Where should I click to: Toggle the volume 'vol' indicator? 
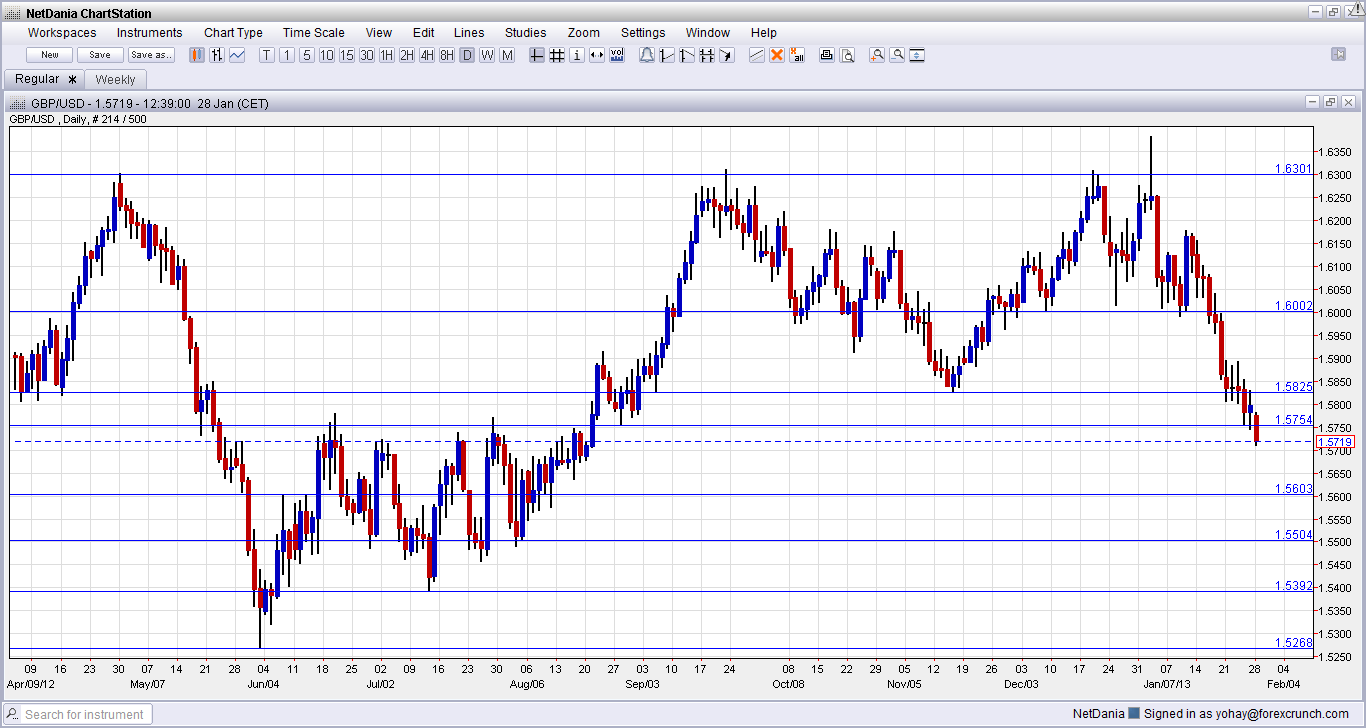click(617, 55)
